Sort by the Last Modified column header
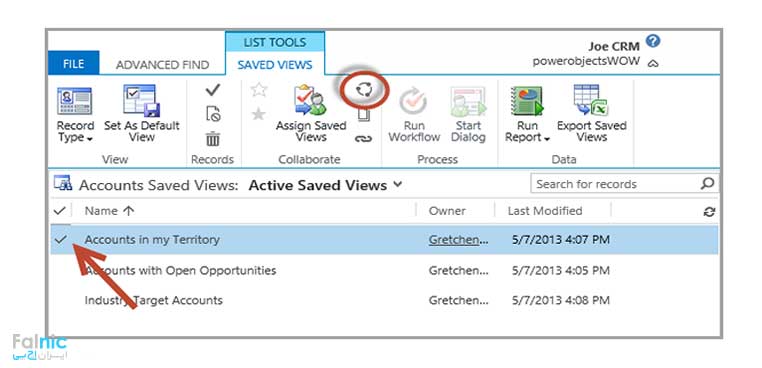The image size is (762, 368). click(544, 211)
